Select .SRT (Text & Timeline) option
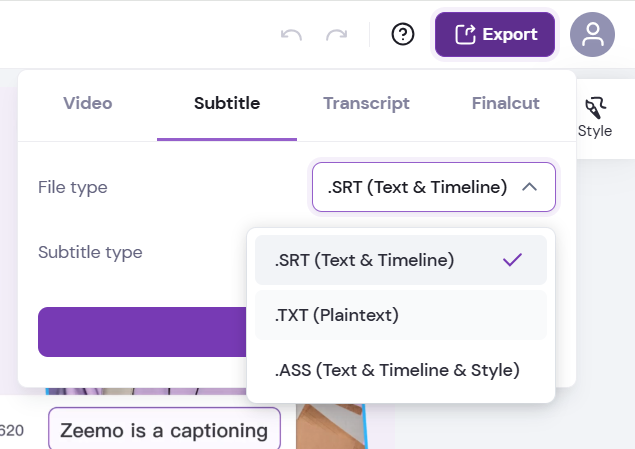The width and height of the screenshot is (635, 449). 365,260
